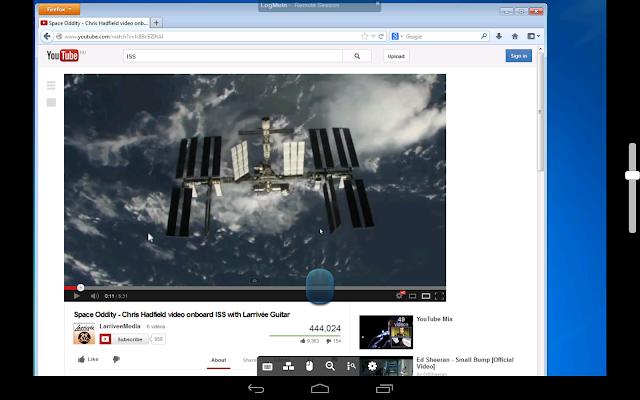
Task: Go back with the Firefox back arrow
Action: (47, 36)
